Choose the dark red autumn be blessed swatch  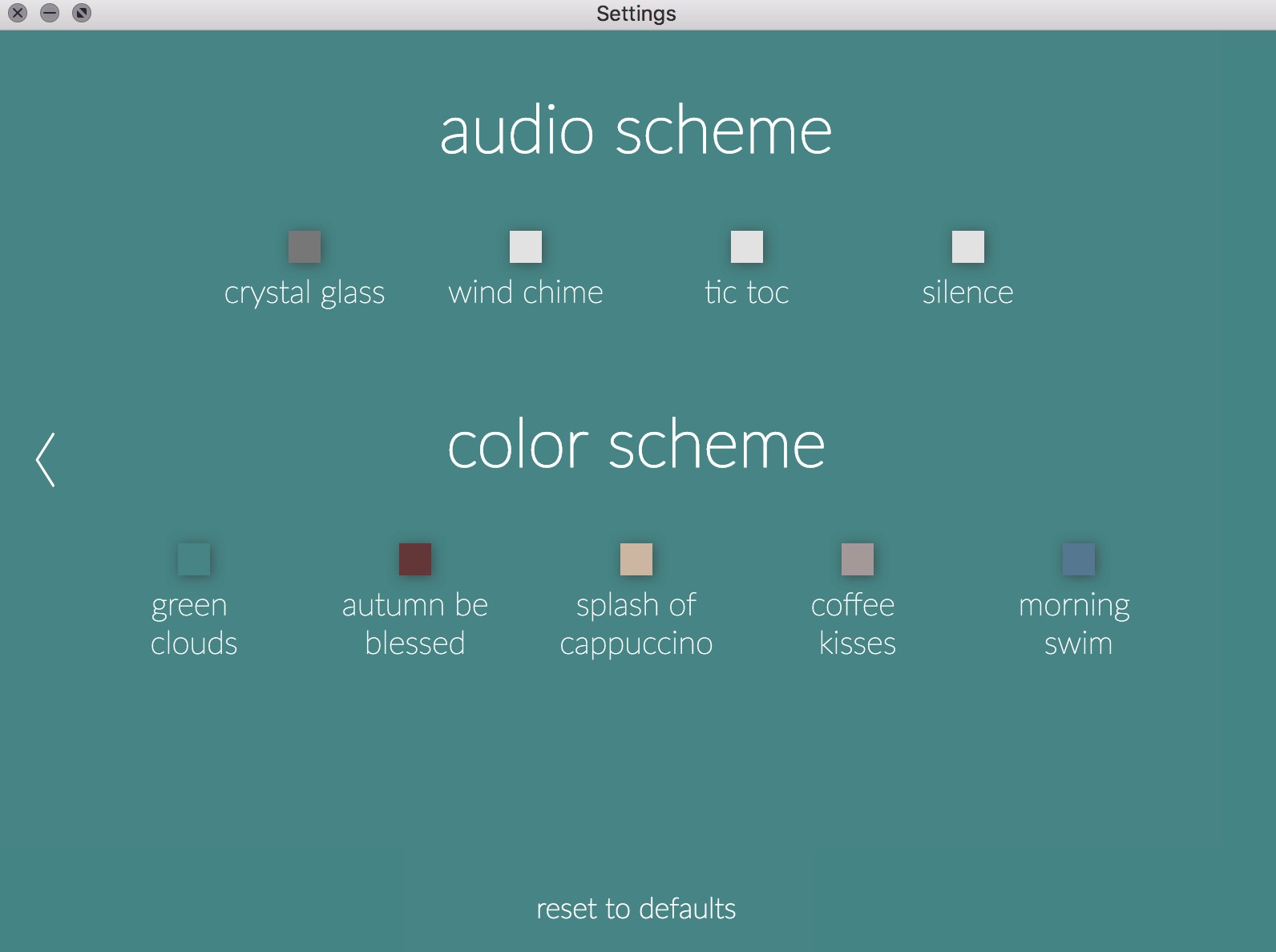point(415,559)
